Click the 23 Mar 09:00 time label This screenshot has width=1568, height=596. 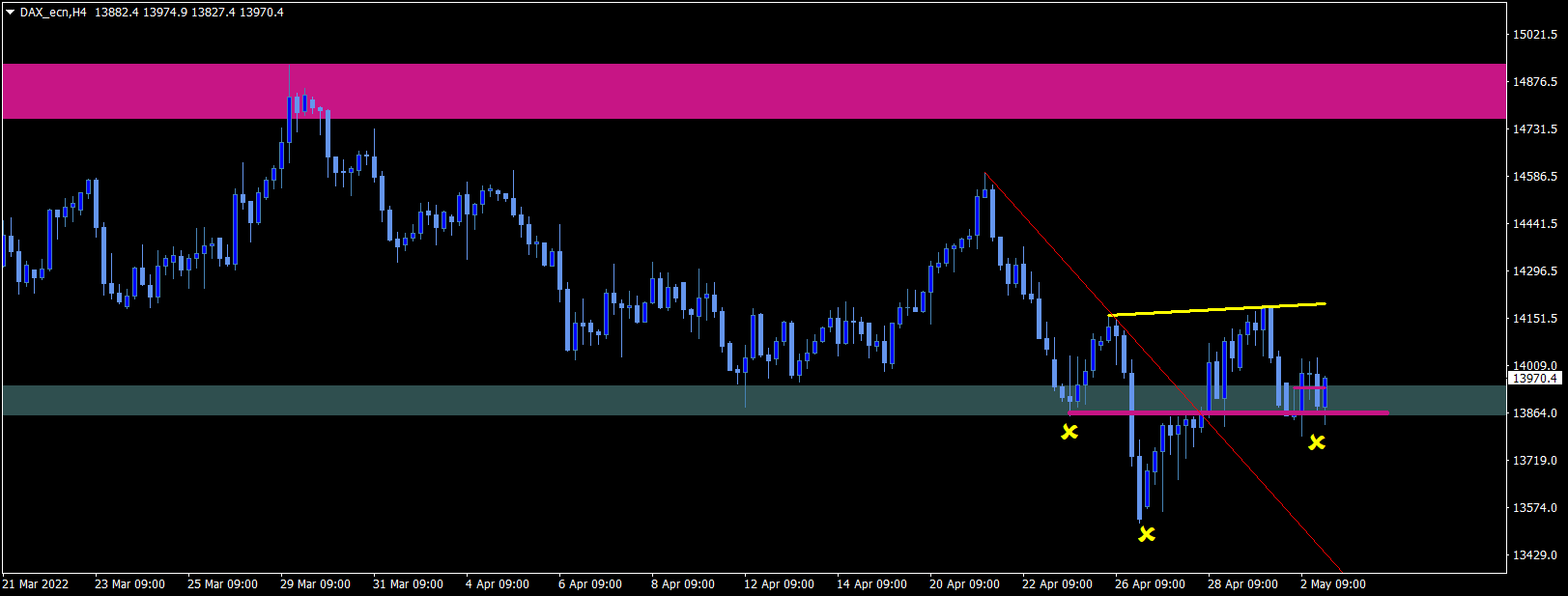click(129, 584)
